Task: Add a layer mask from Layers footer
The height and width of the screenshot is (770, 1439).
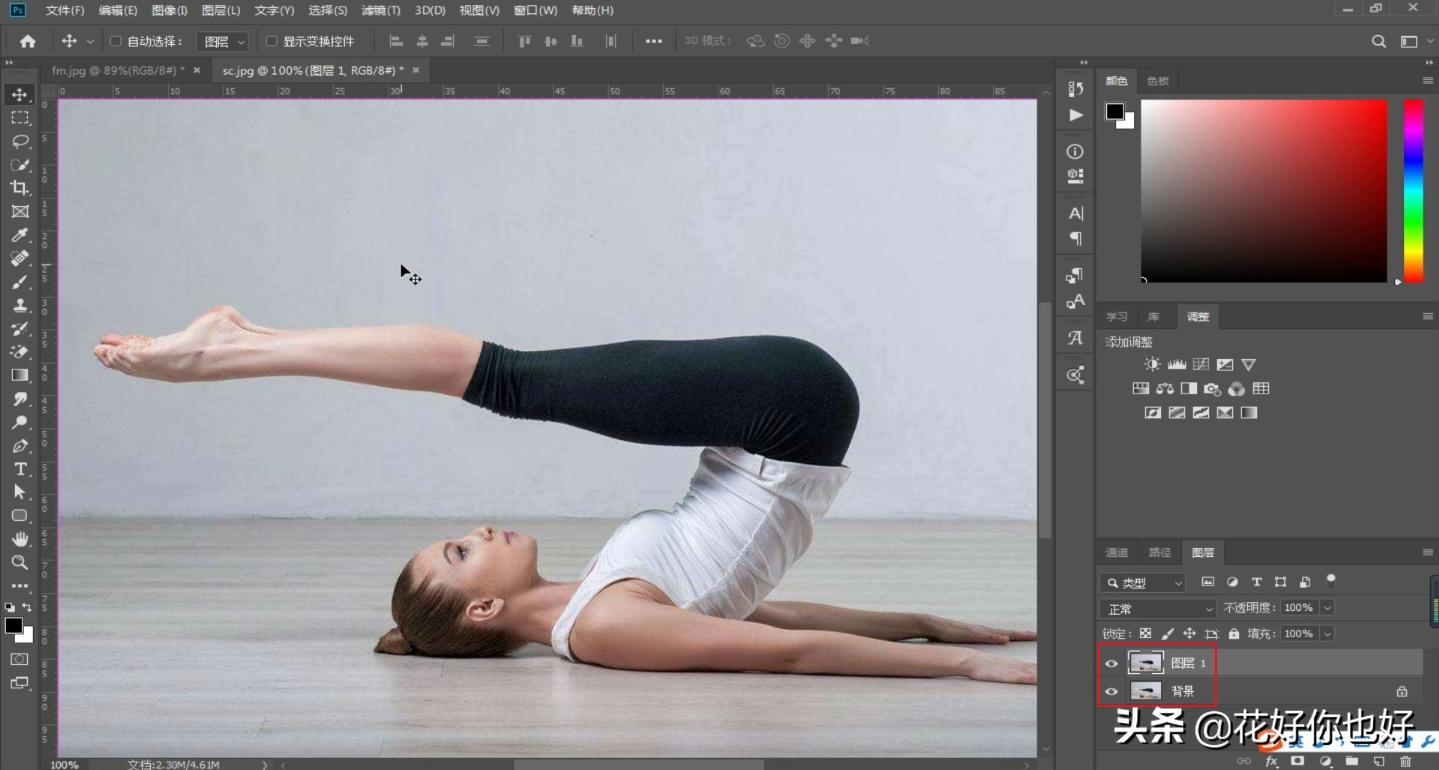Action: 1298,761
